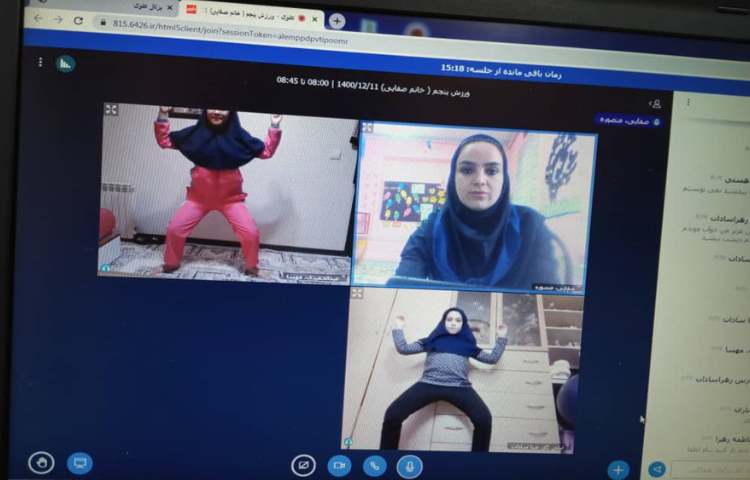Select the teacher's close-up webcam video

(x=475, y=207)
